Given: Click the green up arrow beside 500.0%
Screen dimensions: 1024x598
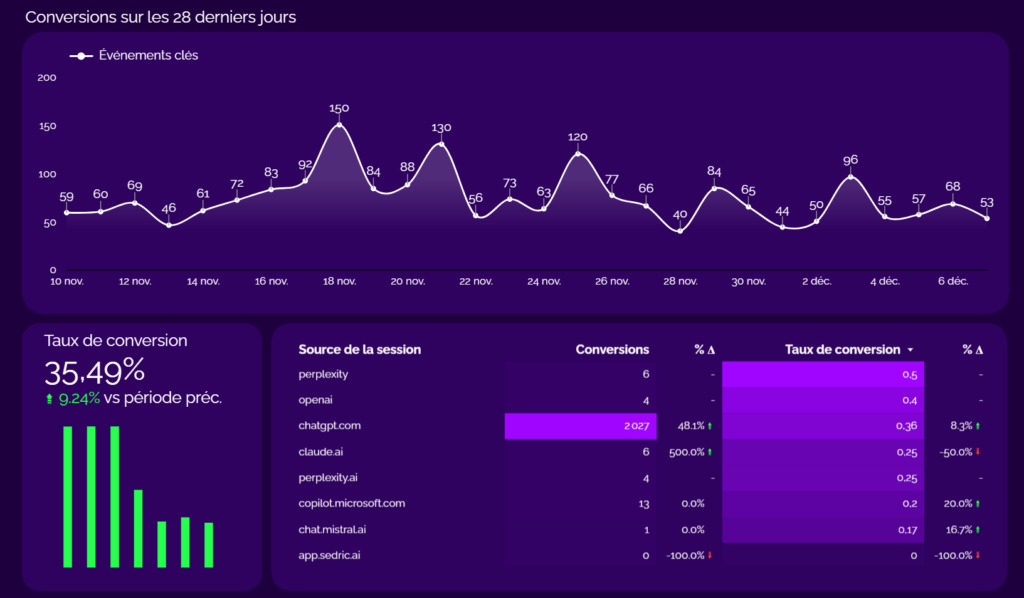Looking at the screenshot, I should pyautogui.click(x=710, y=451).
